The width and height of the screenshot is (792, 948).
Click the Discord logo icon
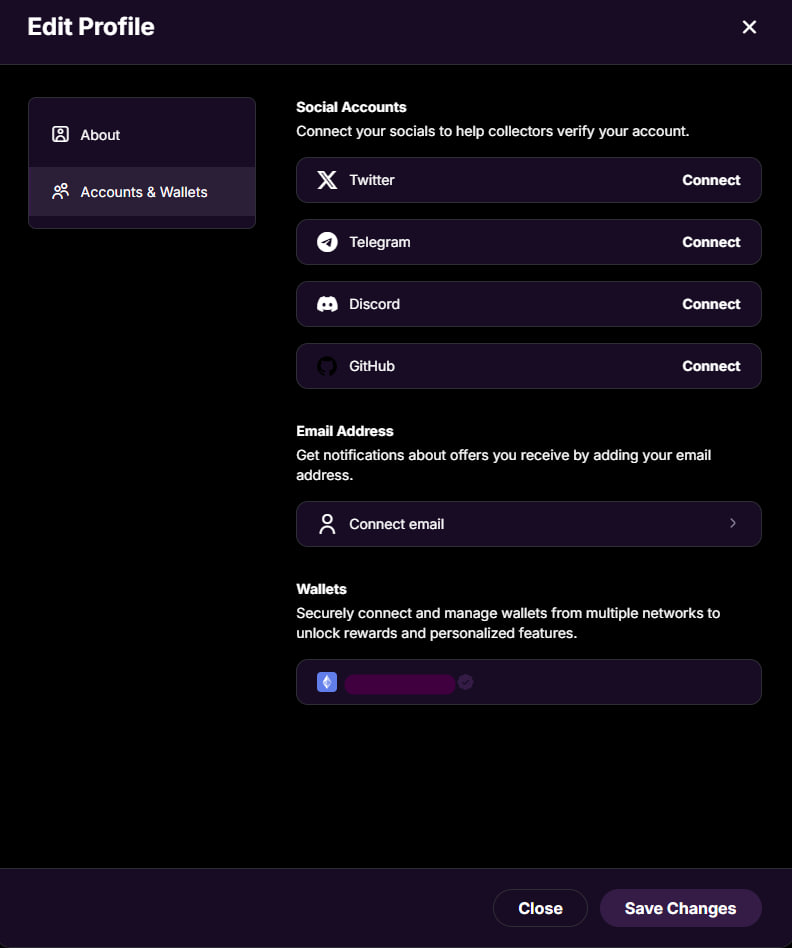tap(327, 304)
